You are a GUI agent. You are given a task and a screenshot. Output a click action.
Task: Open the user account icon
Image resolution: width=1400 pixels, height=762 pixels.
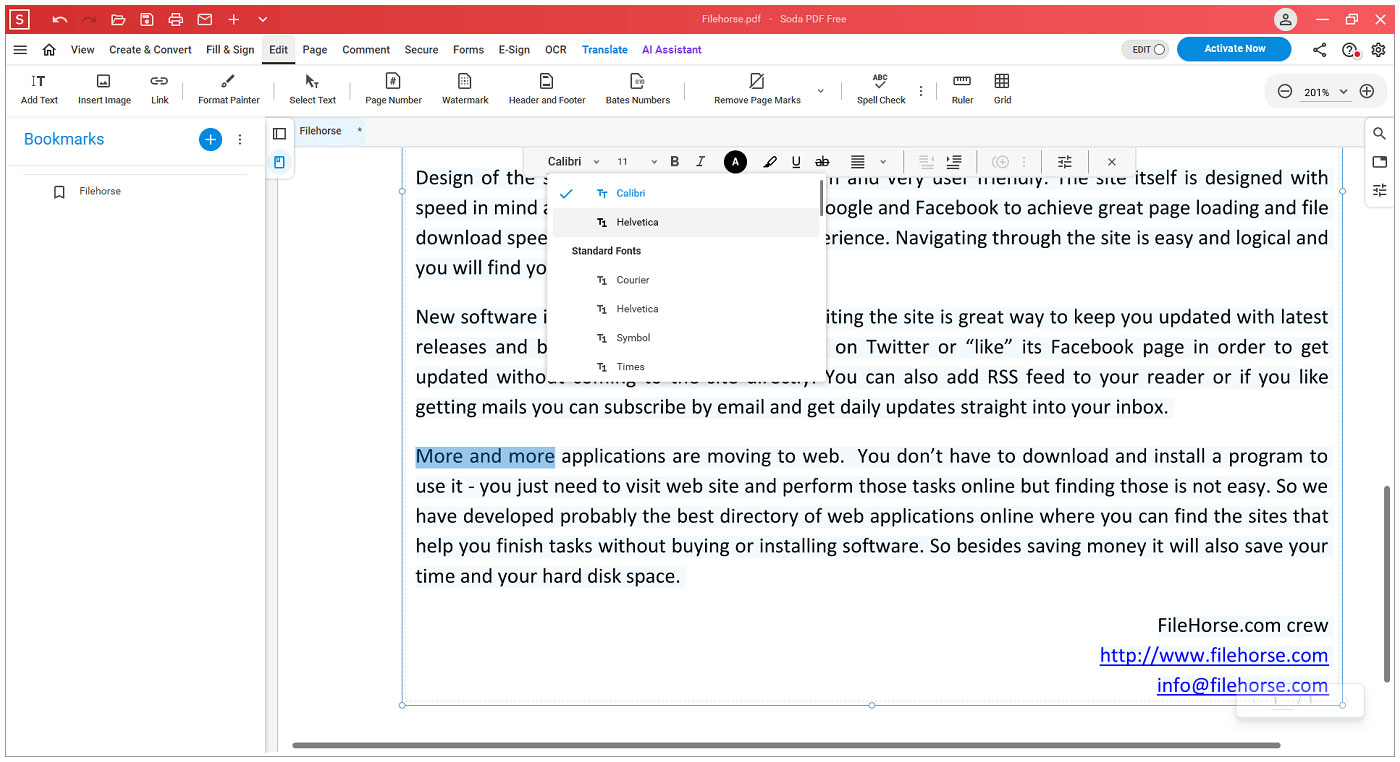1285,20
